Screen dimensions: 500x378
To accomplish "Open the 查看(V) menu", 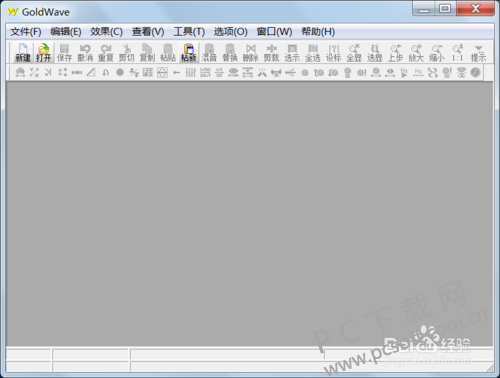I will coord(148,32).
